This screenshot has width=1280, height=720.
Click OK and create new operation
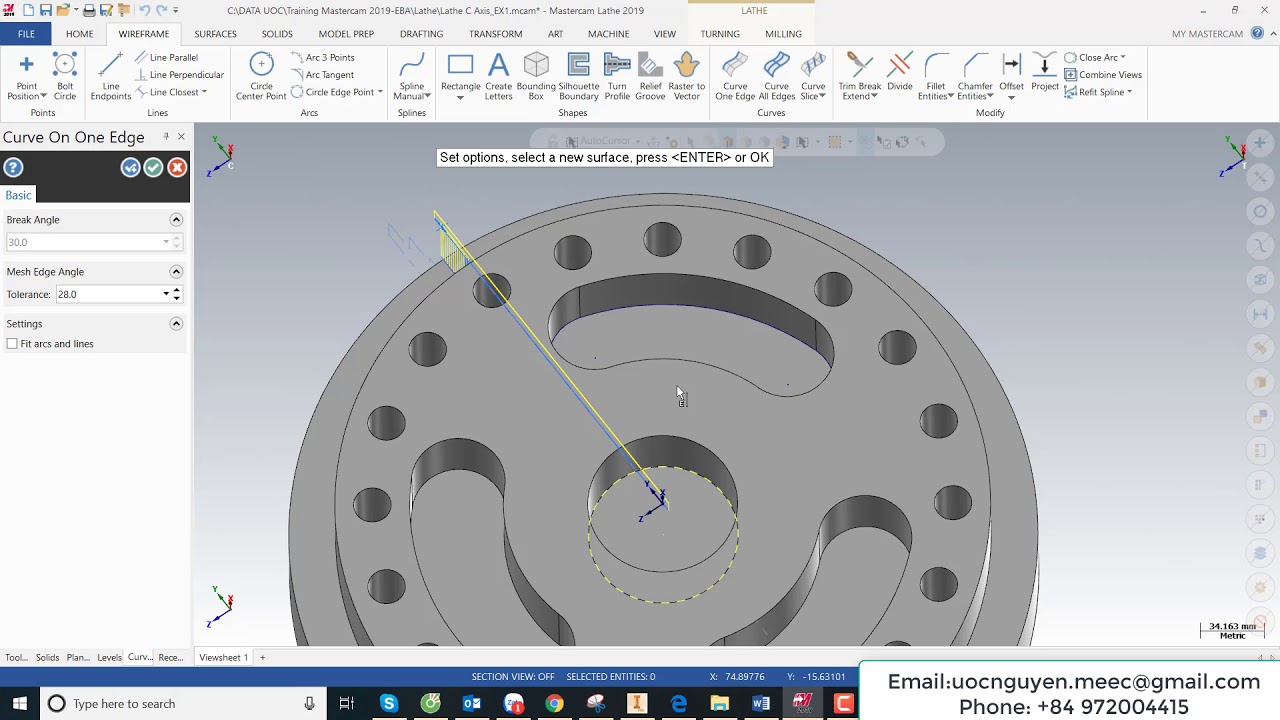pos(130,168)
